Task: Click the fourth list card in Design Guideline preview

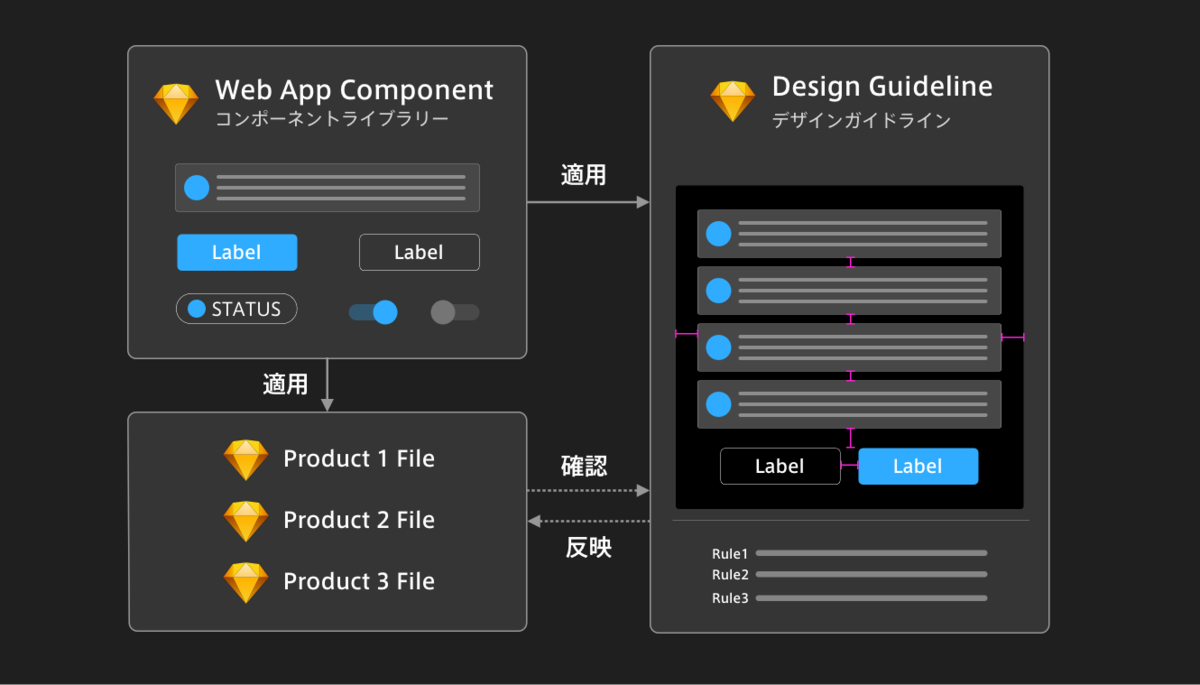Action: click(x=849, y=404)
